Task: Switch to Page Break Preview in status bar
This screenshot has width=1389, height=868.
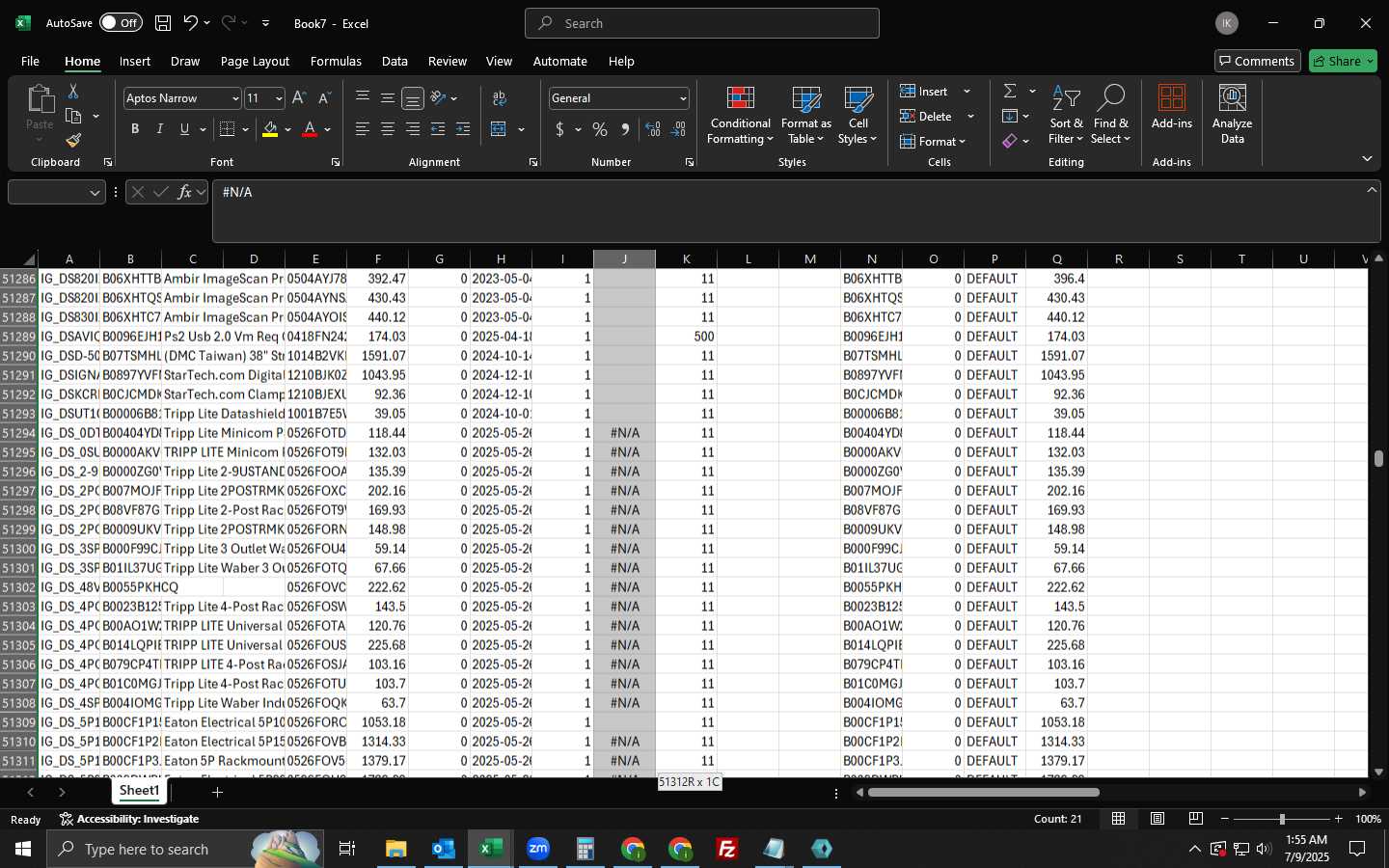Action: tap(1196, 819)
